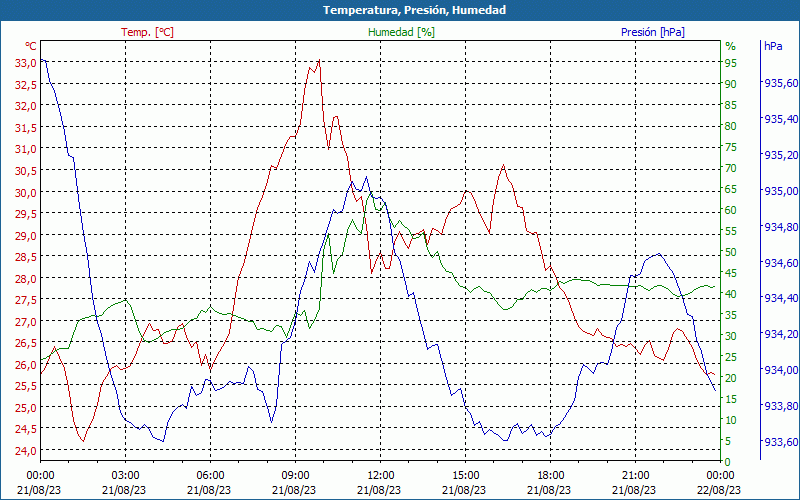
Task: Click the '50' humidity axis value
Action: pos(731,252)
